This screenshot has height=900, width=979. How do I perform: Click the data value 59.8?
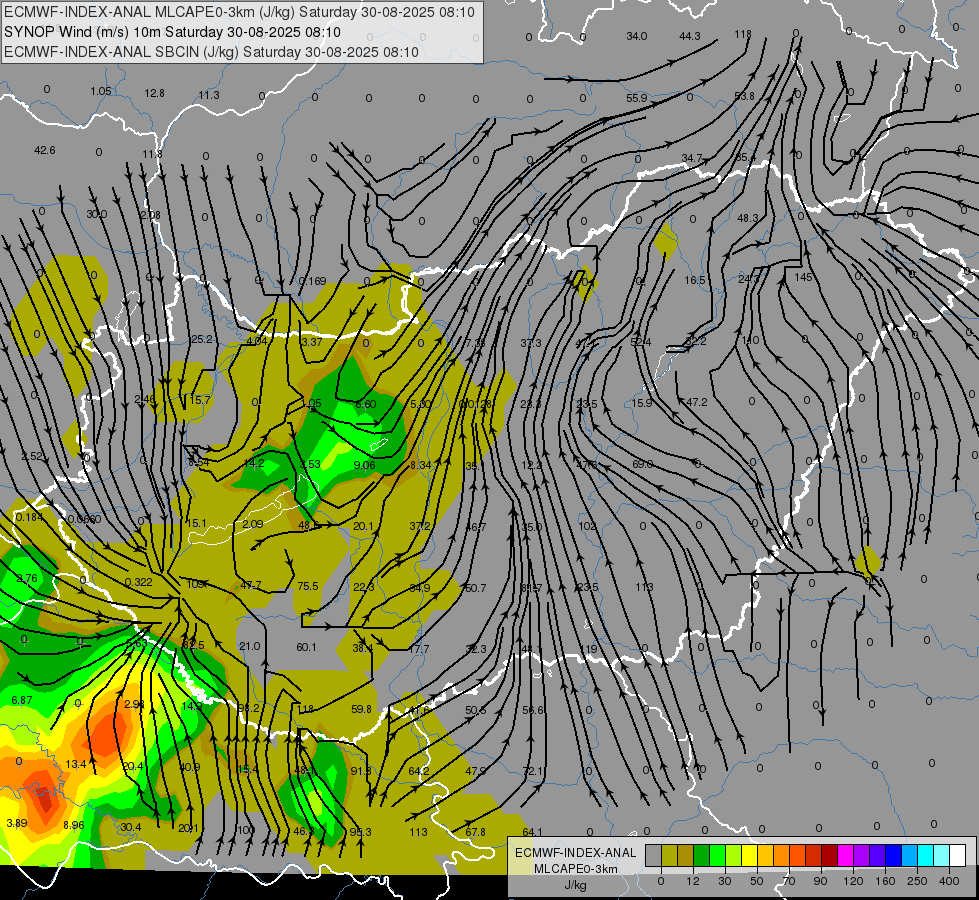361,709
